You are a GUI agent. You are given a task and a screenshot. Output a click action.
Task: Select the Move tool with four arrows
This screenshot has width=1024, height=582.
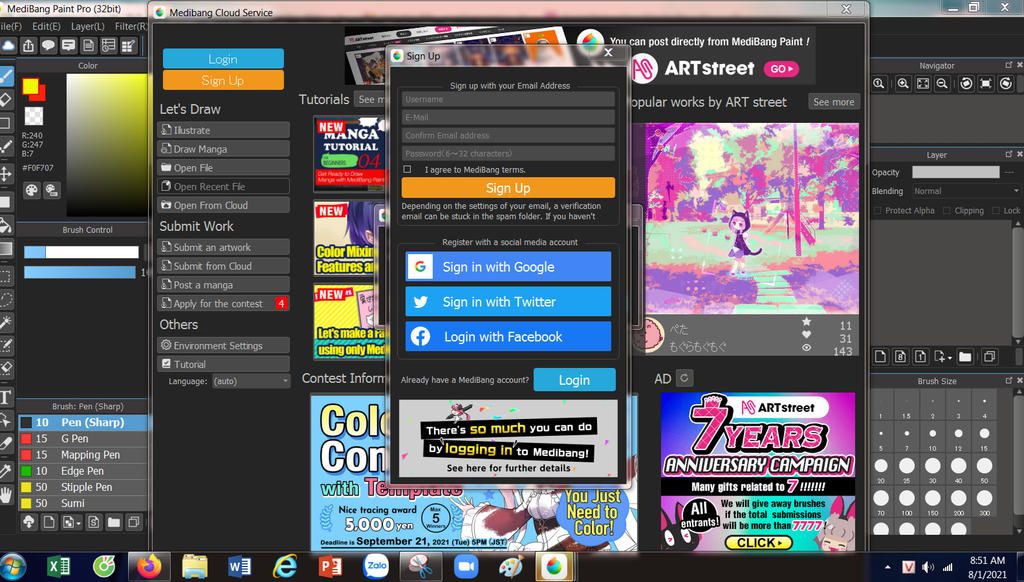(x=5, y=173)
